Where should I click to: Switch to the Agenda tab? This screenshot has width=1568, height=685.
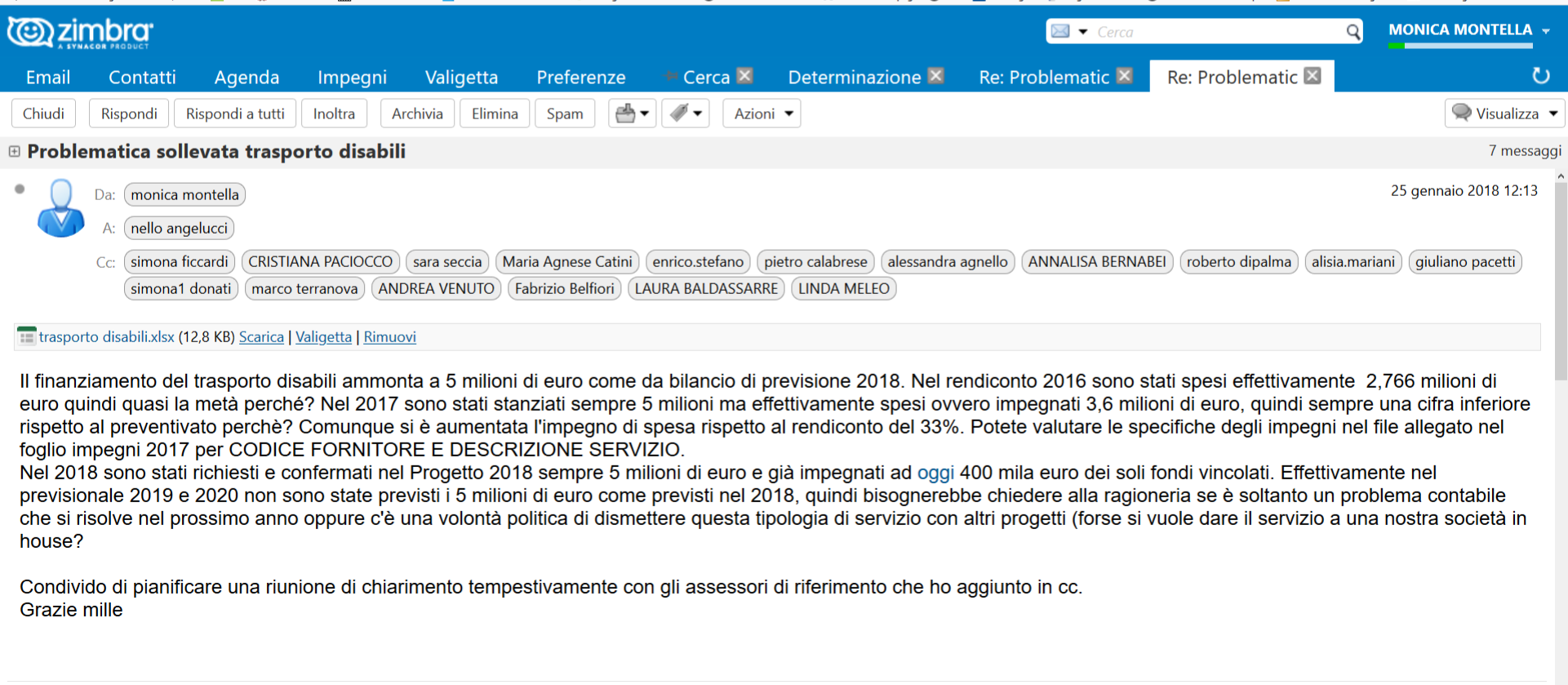247,77
